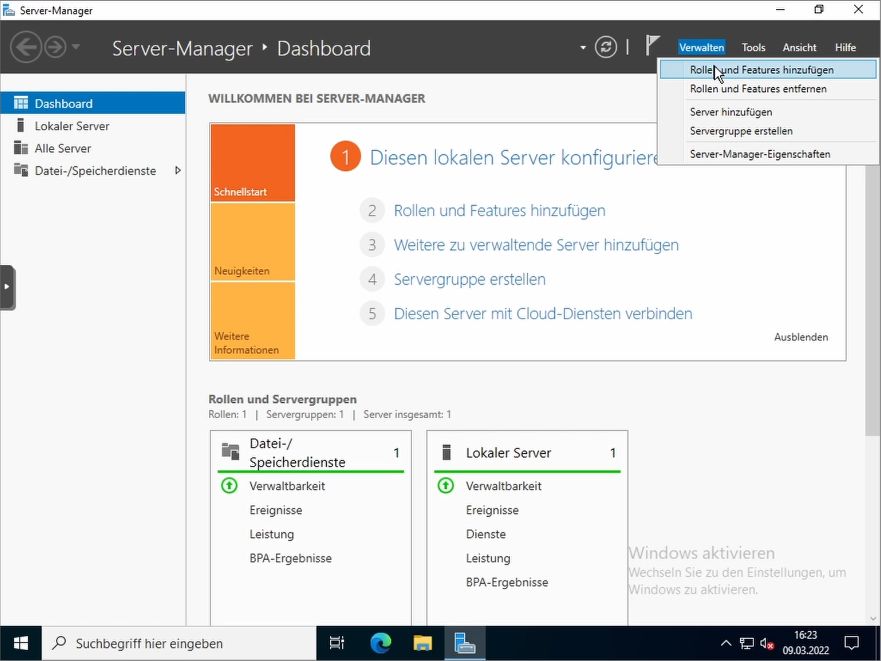
Task: Select Datei-/Speicherdienste in sidebar
Action: pyautogui.click(x=93, y=171)
